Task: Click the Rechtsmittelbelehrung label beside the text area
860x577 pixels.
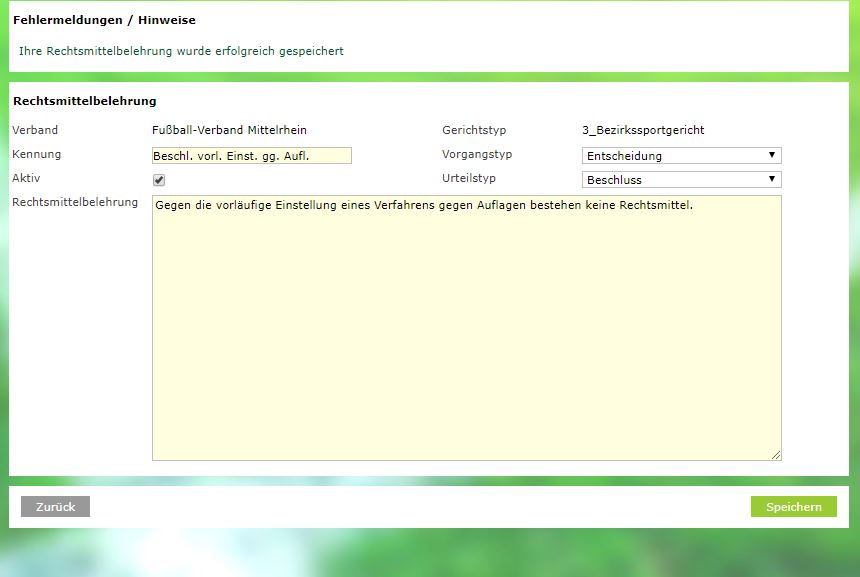Action: [x=75, y=202]
